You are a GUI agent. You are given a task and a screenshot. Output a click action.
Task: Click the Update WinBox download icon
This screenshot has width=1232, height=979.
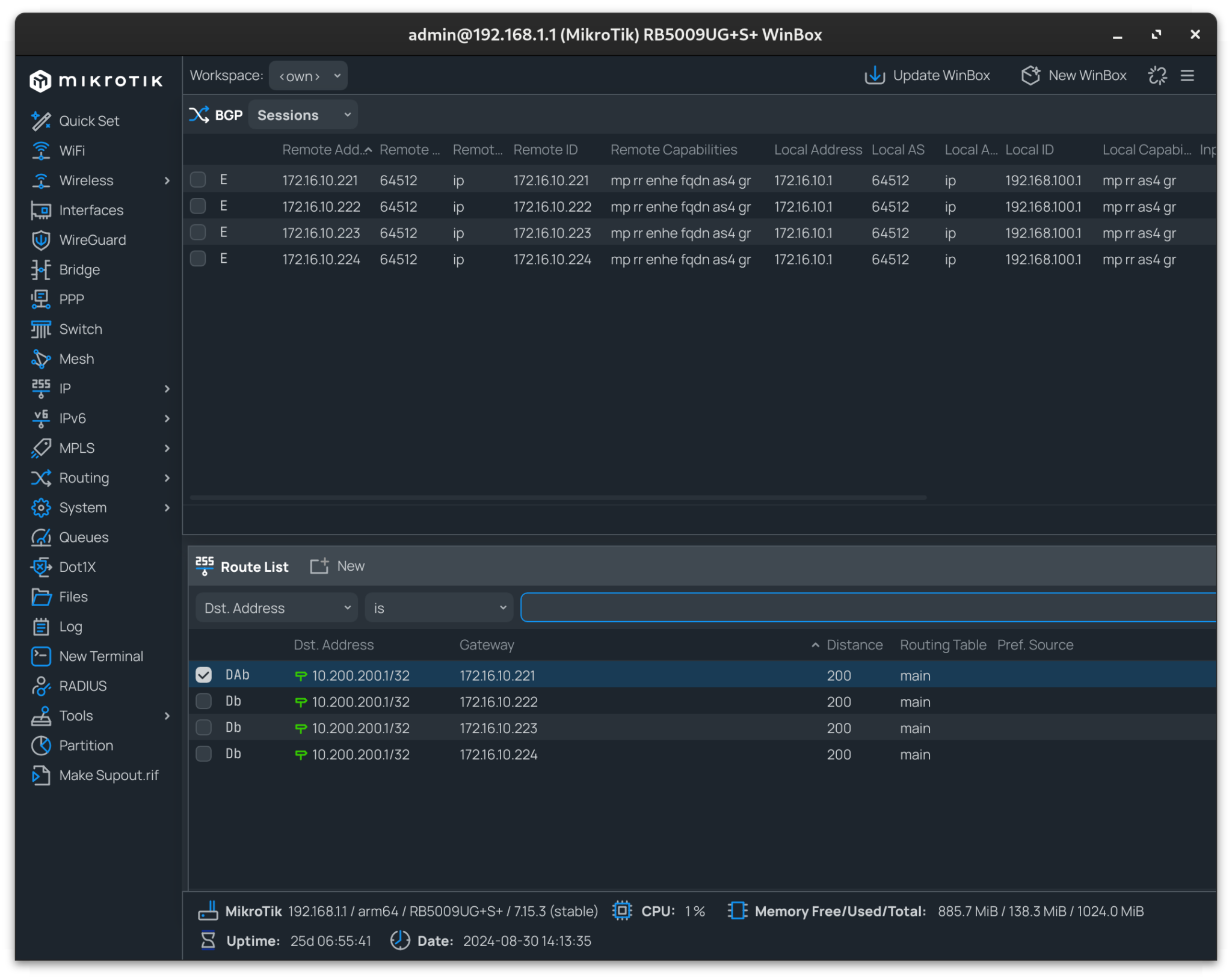point(875,75)
